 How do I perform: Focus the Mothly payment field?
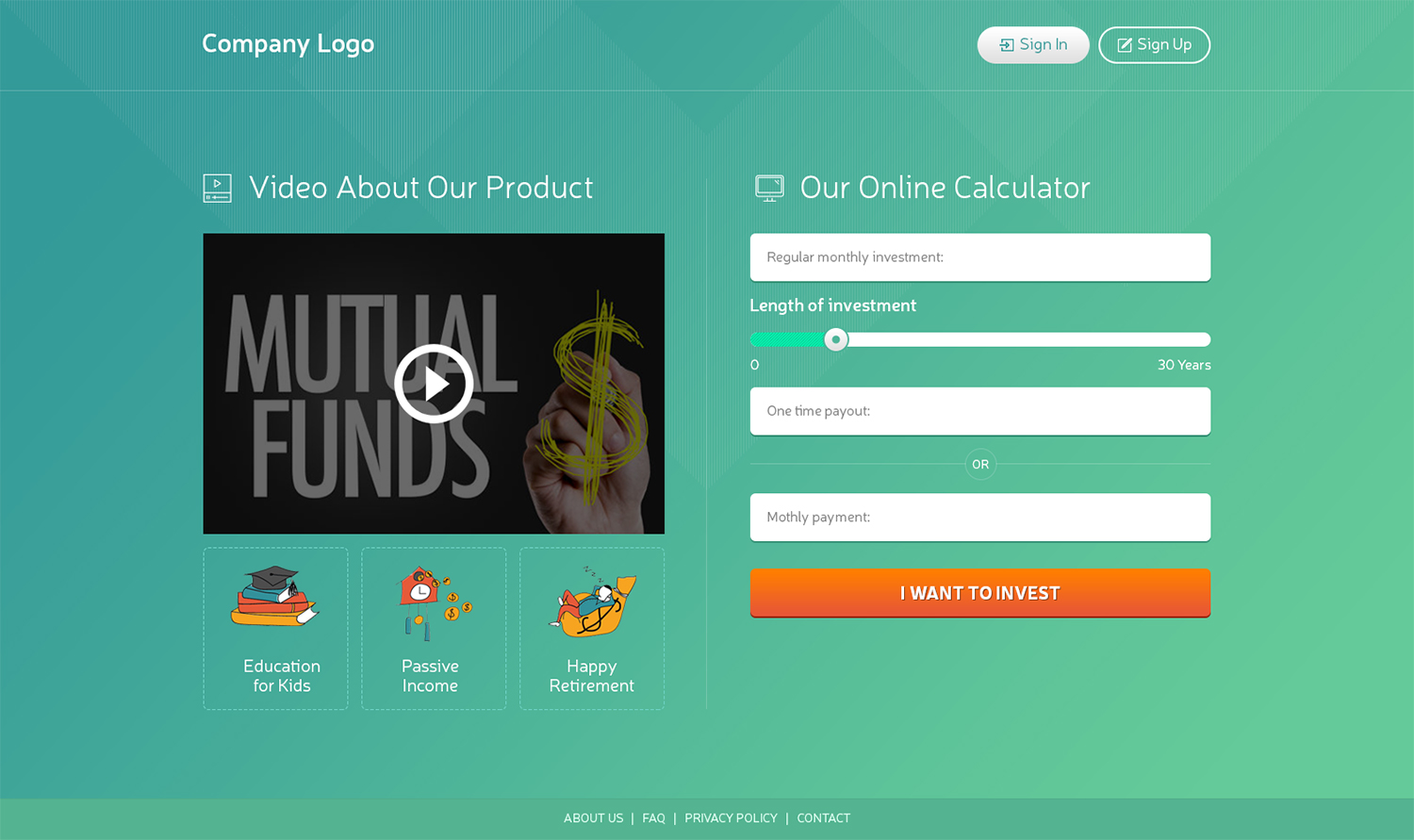click(x=980, y=518)
